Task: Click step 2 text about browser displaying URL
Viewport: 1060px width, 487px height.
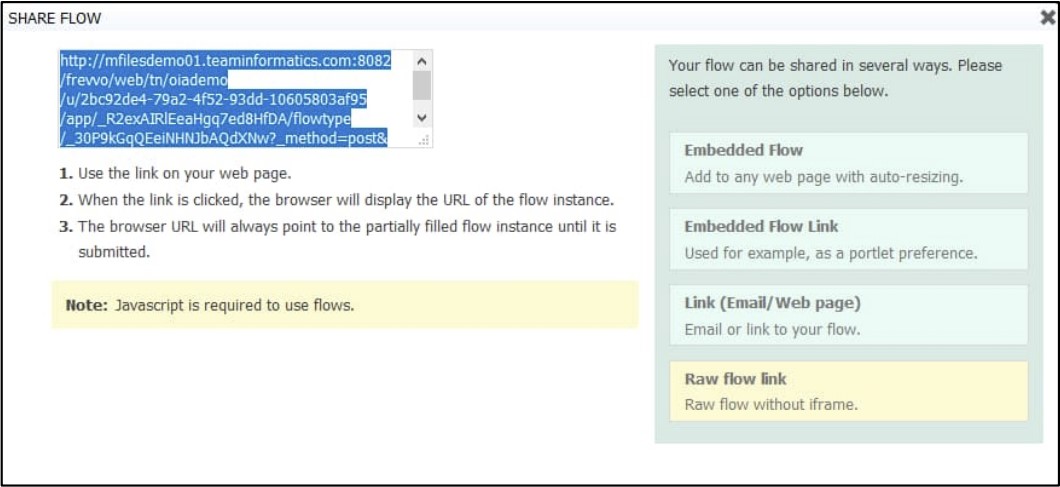Action: pyautogui.click(x=346, y=200)
